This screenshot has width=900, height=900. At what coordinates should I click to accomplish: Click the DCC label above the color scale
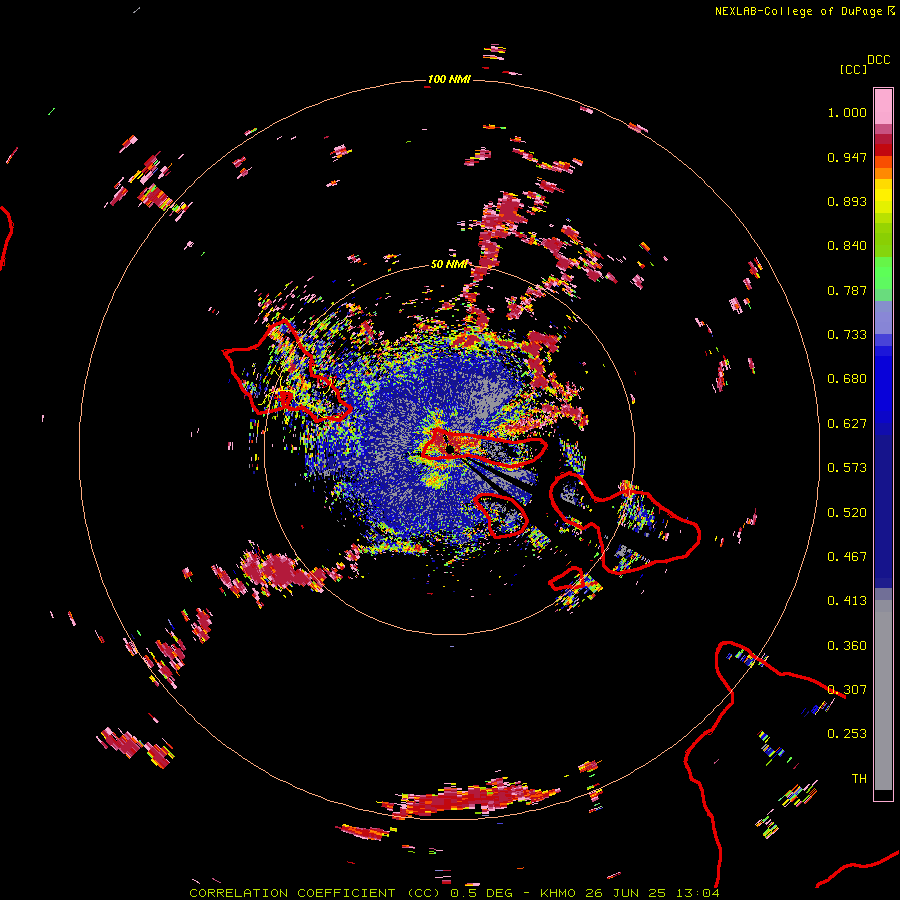click(879, 60)
